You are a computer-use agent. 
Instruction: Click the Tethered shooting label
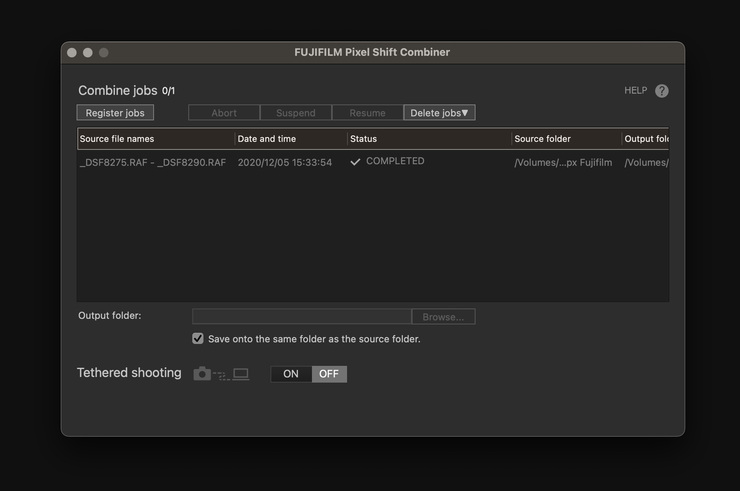tap(129, 372)
